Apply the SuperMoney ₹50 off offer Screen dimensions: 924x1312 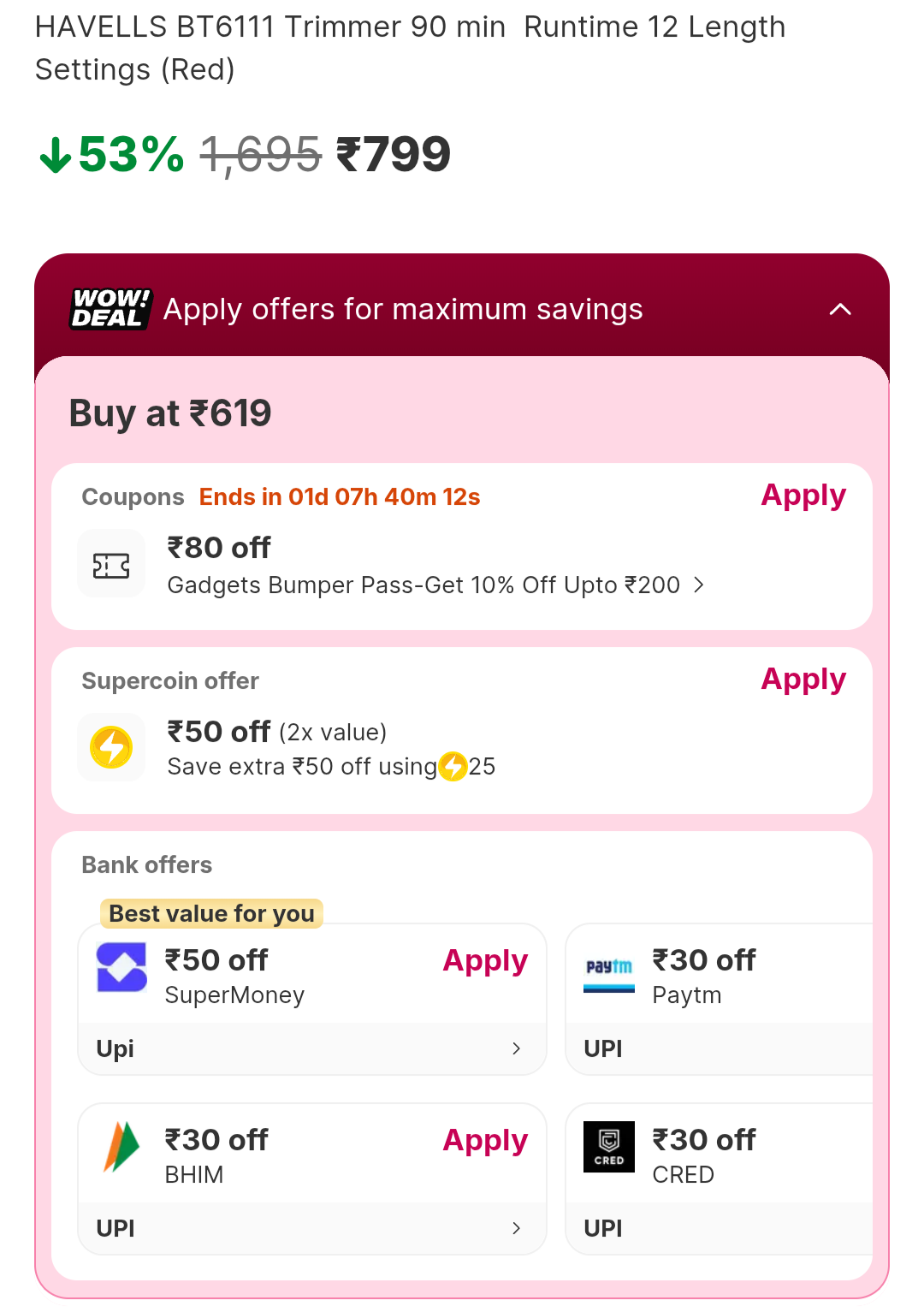point(485,961)
